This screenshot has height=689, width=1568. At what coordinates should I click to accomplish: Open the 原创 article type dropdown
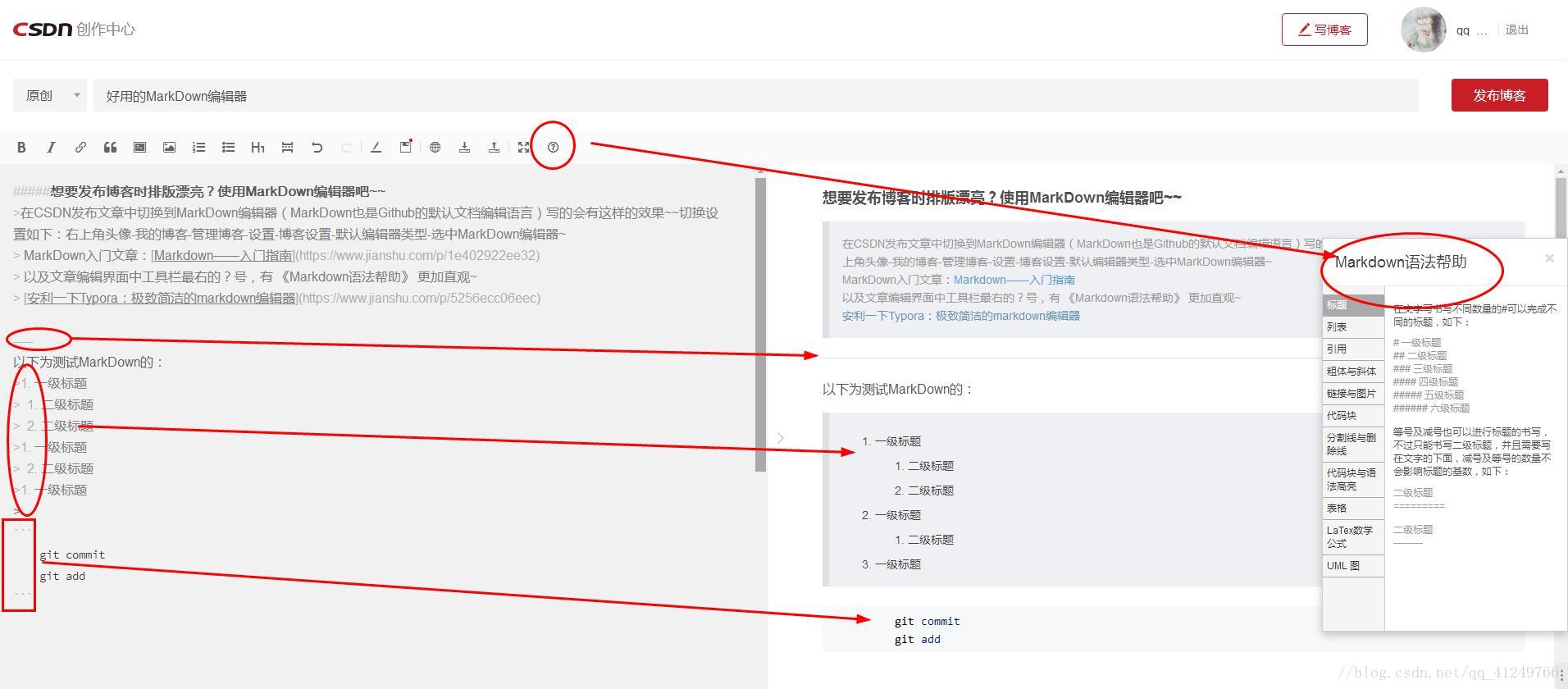50,96
